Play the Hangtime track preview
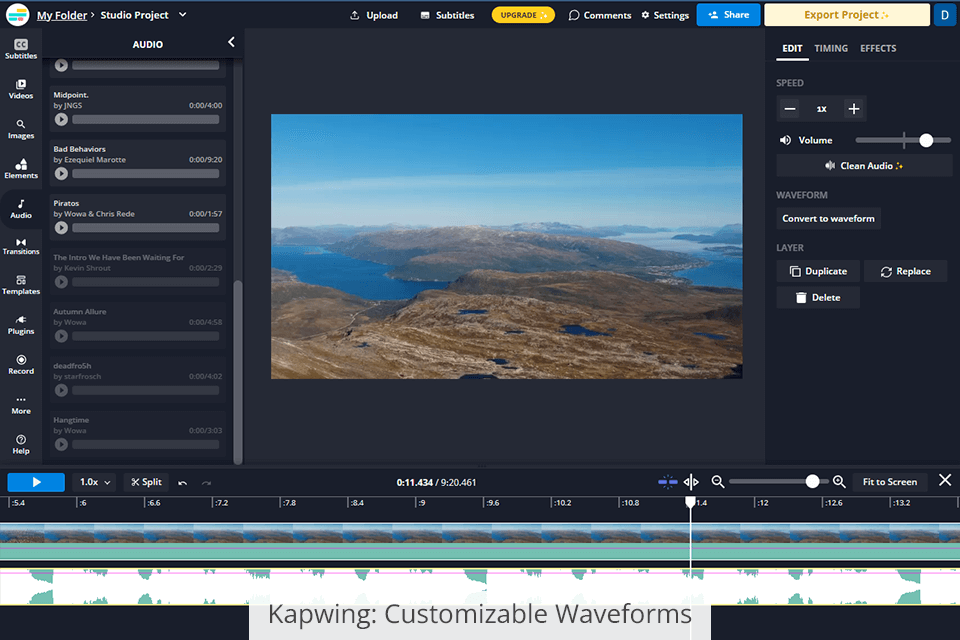 click(61, 445)
